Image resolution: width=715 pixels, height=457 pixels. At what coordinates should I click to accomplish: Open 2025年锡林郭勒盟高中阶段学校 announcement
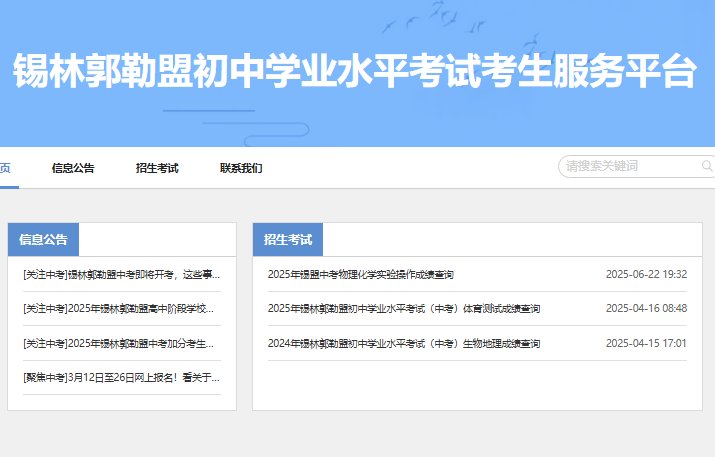point(118,309)
